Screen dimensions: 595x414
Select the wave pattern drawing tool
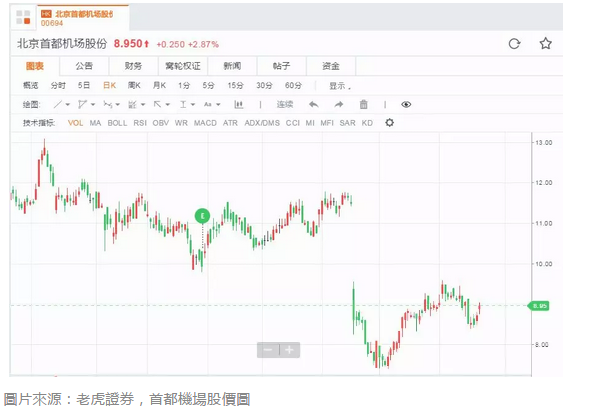pyautogui.click(x=108, y=104)
